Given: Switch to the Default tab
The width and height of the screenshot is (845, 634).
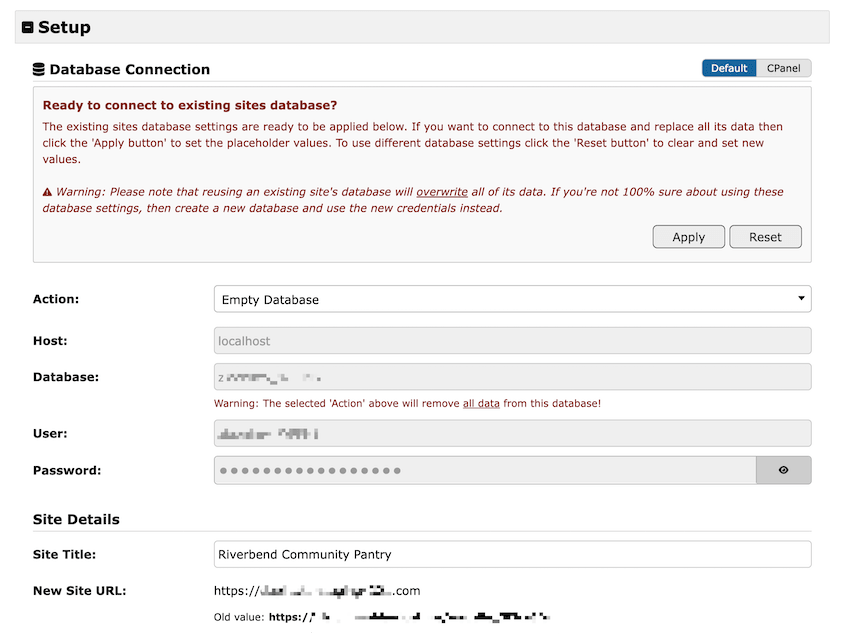Looking at the screenshot, I should coord(729,68).
